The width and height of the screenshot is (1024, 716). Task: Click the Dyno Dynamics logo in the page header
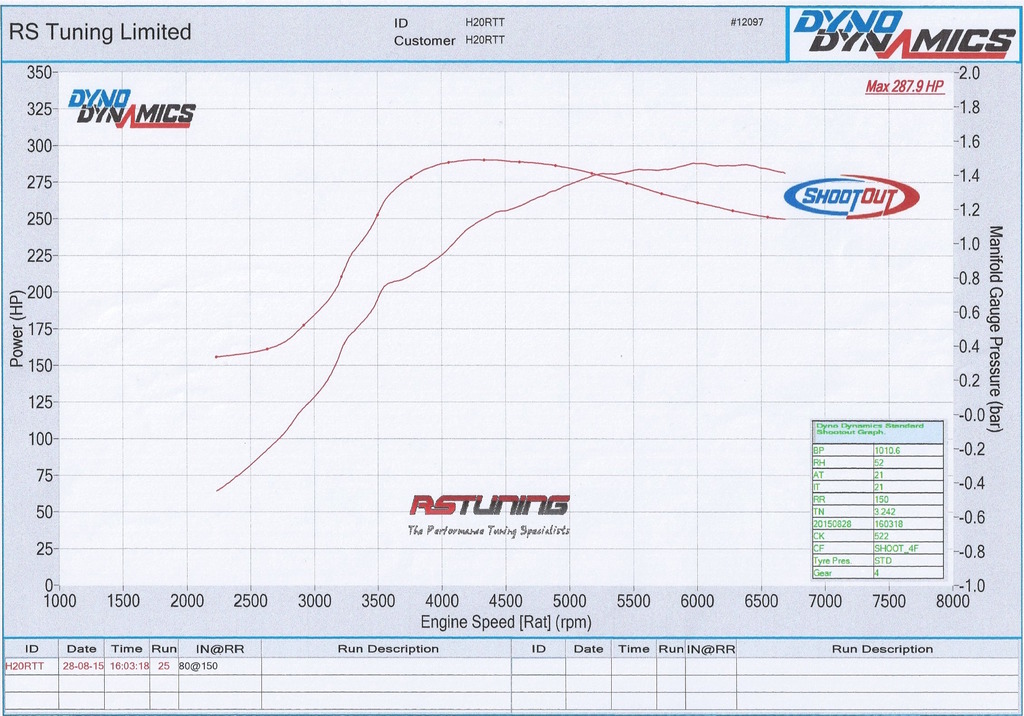904,34
